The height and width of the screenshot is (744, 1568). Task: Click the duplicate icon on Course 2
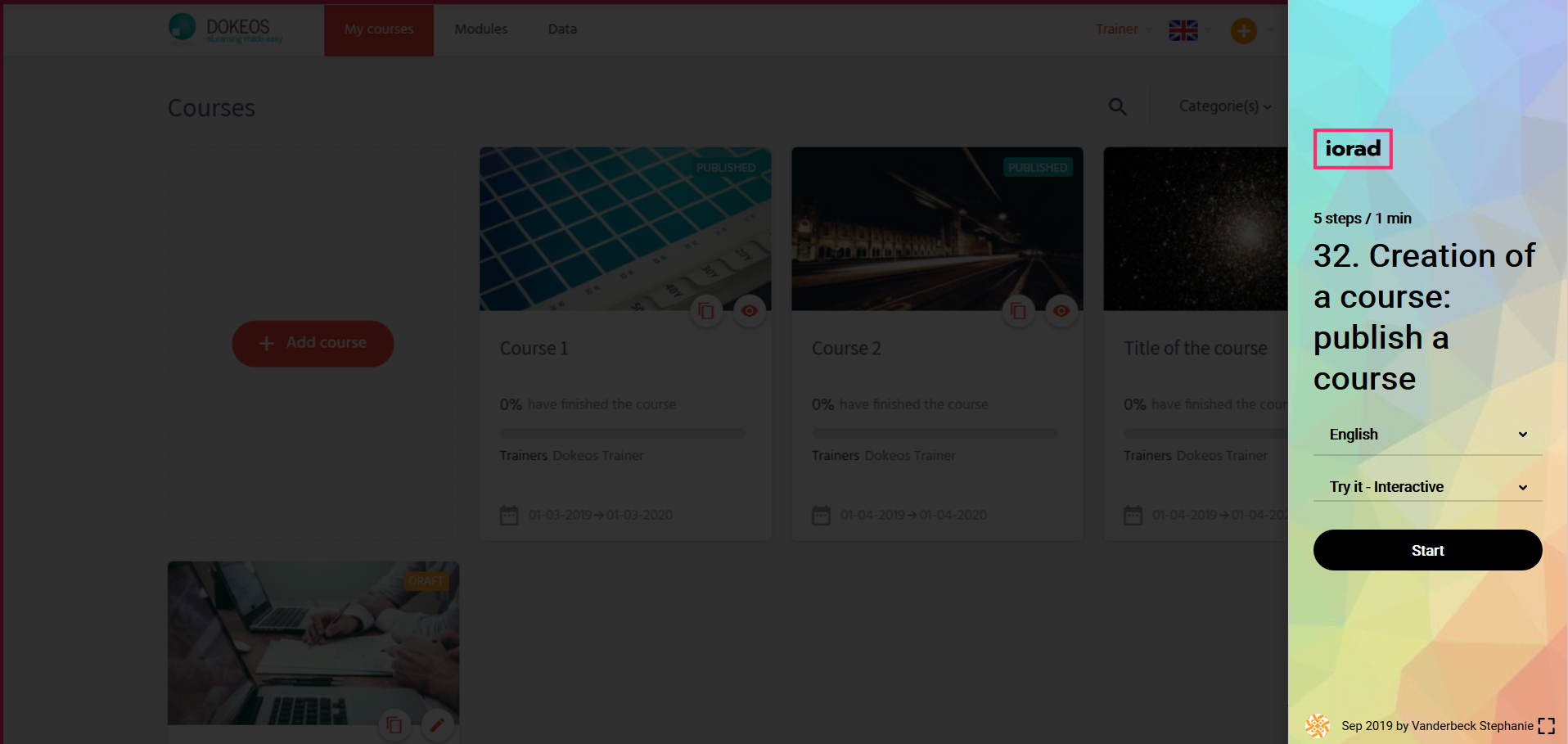1018,311
